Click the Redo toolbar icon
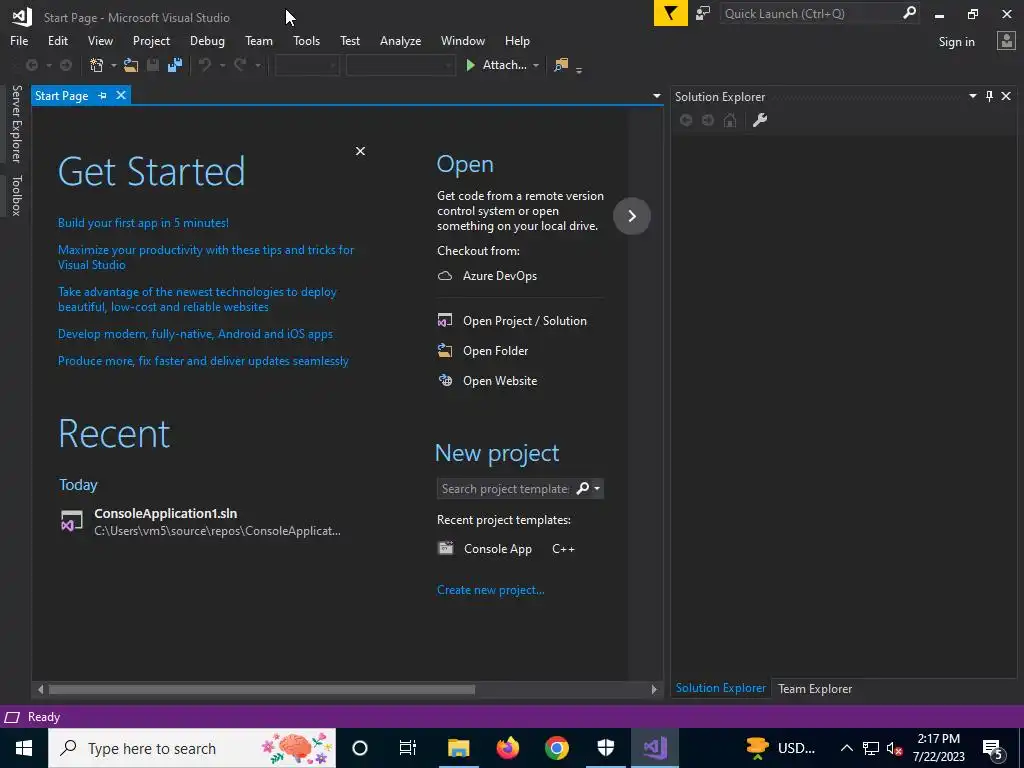The width and height of the screenshot is (1024, 768). pyautogui.click(x=240, y=65)
